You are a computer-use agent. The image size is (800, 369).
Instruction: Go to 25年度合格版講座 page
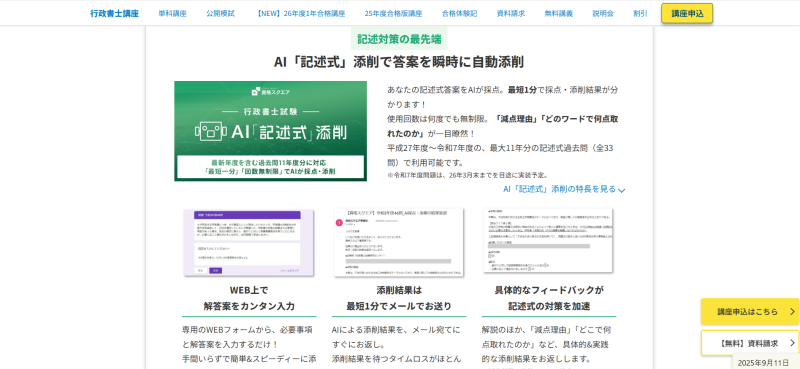coord(393,14)
